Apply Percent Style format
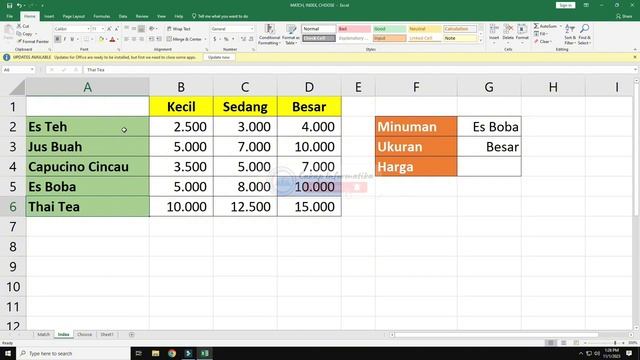The width and height of the screenshot is (640, 360). [x=226, y=39]
